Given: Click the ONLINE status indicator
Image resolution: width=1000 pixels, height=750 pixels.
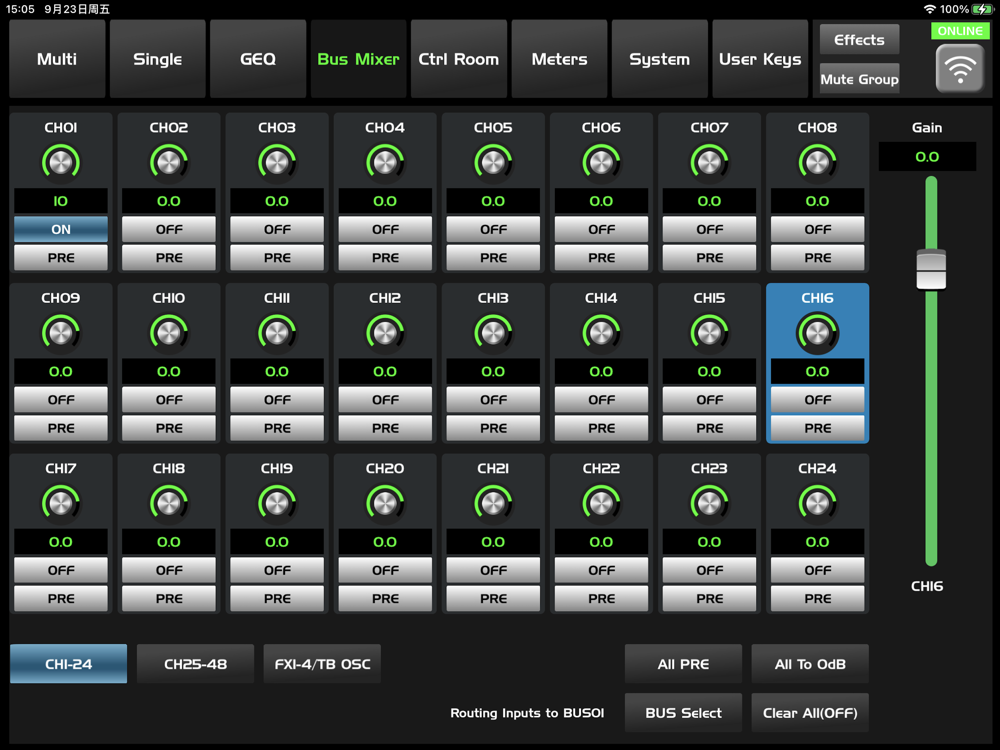Looking at the screenshot, I should [960, 31].
